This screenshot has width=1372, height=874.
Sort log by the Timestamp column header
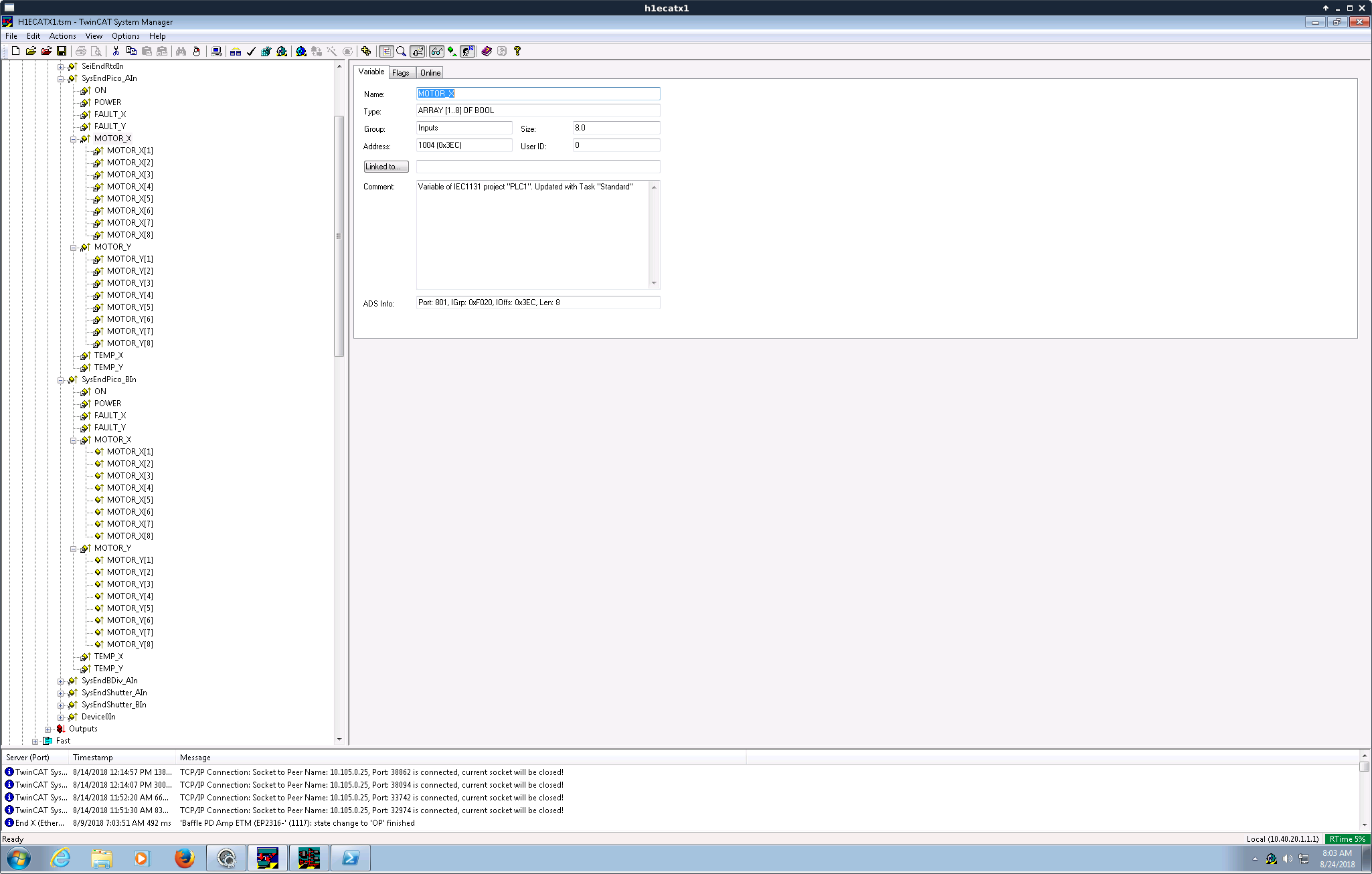pos(122,758)
